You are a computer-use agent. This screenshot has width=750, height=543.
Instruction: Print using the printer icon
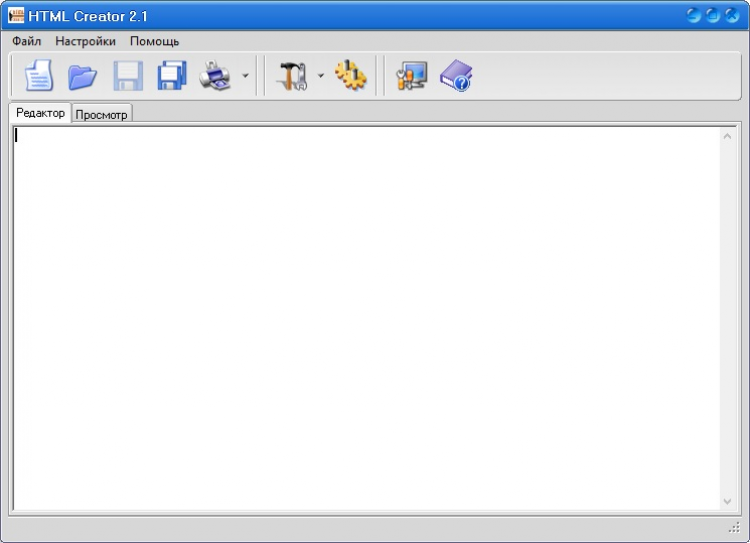[215, 75]
